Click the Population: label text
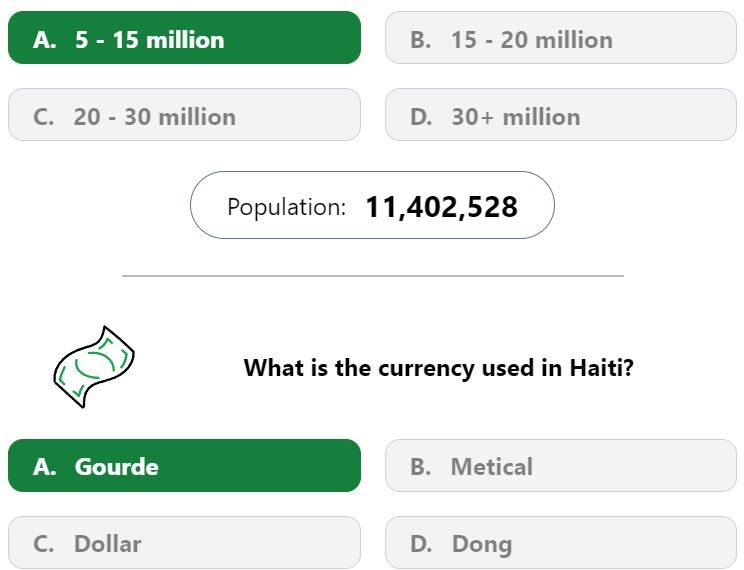This screenshot has height=570, width=744. click(287, 207)
